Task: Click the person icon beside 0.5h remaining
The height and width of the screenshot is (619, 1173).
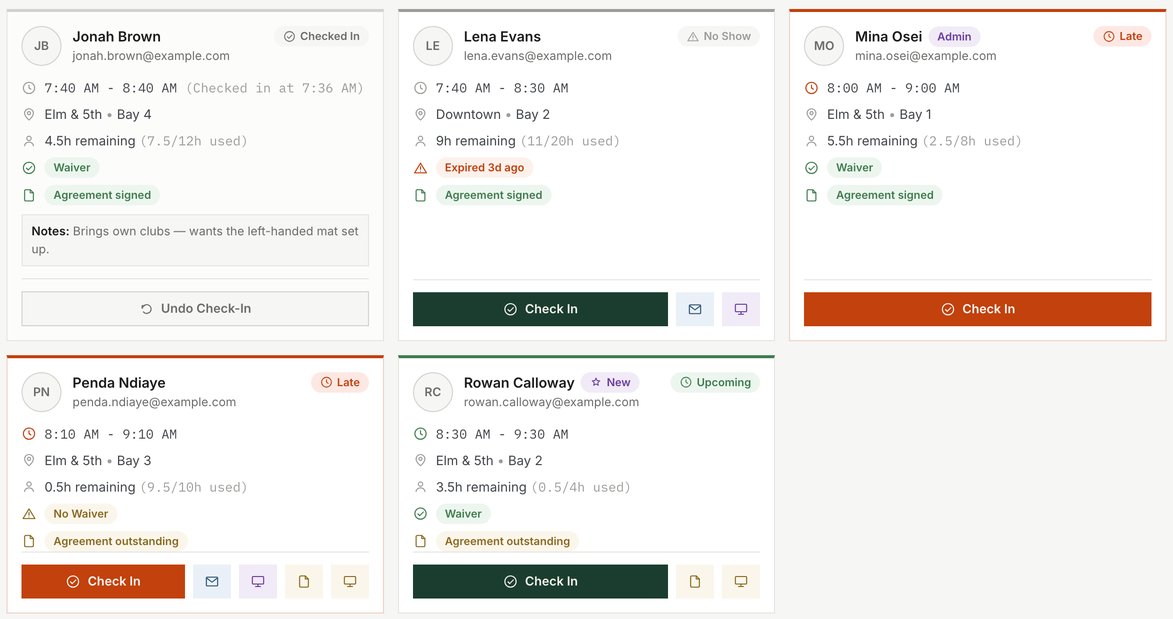Action: 28,487
